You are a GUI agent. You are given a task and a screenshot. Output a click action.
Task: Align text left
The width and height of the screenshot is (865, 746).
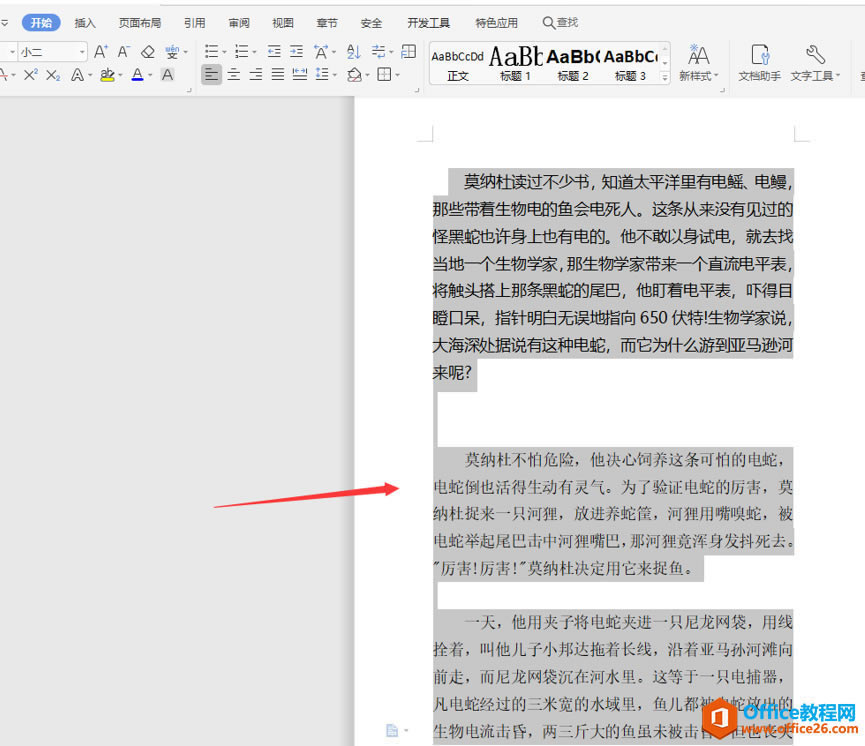tap(211, 74)
